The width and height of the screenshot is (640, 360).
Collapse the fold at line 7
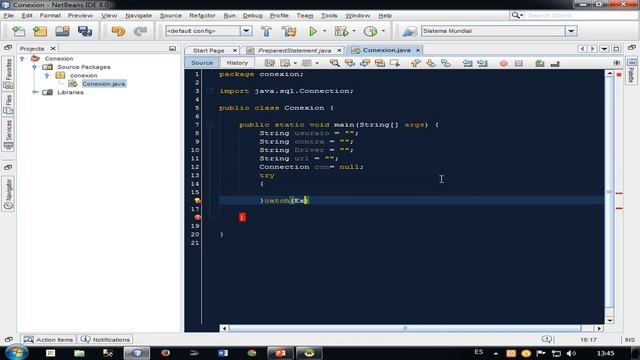[210, 125]
